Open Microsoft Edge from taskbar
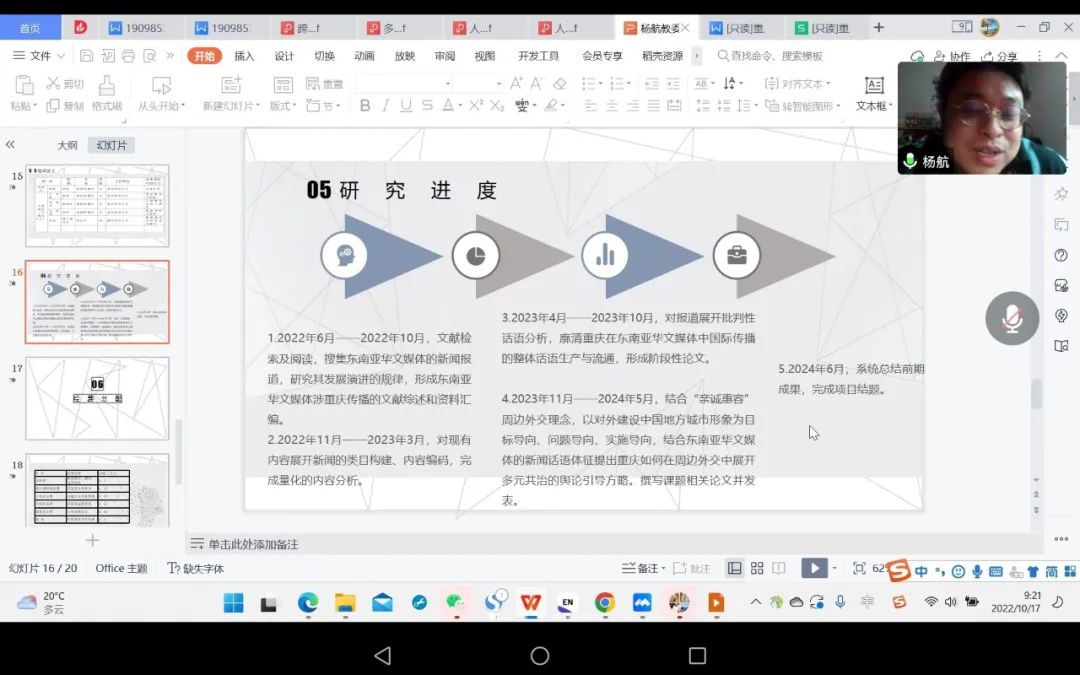The height and width of the screenshot is (675, 1080). 308,603
